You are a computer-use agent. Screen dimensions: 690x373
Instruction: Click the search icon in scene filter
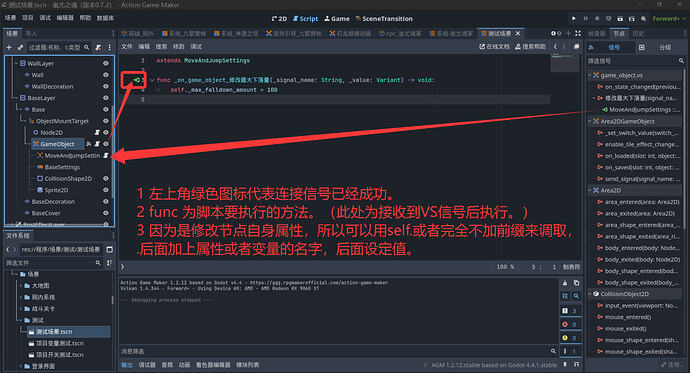click(x=87, y=47)
